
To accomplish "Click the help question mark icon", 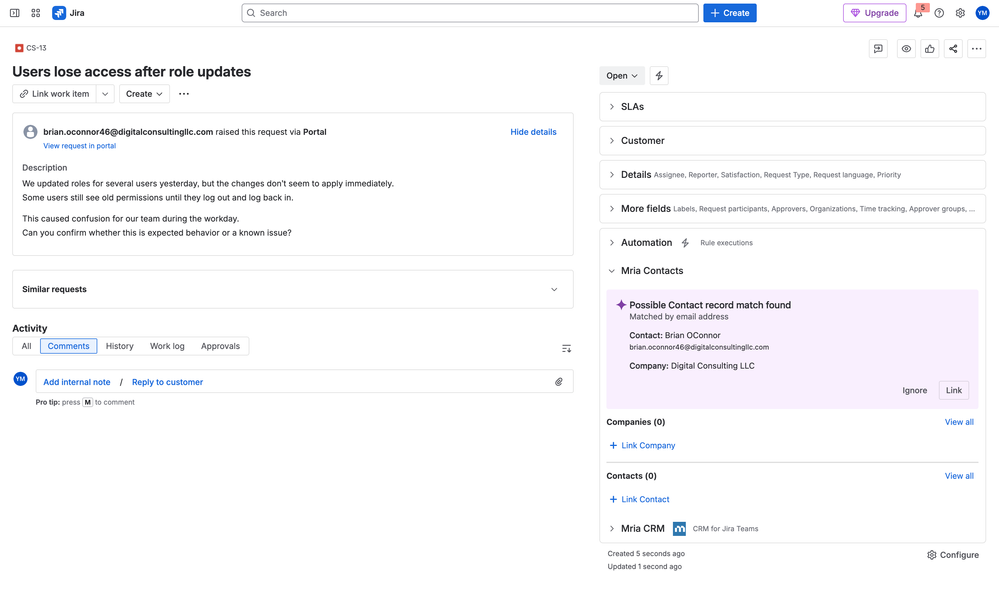I will (939, 13).
